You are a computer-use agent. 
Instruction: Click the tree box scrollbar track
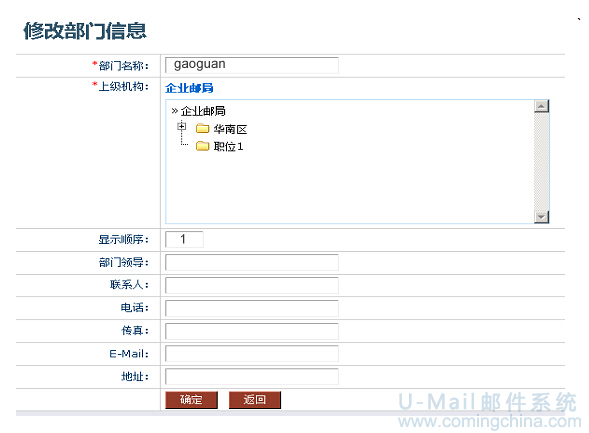541,161
